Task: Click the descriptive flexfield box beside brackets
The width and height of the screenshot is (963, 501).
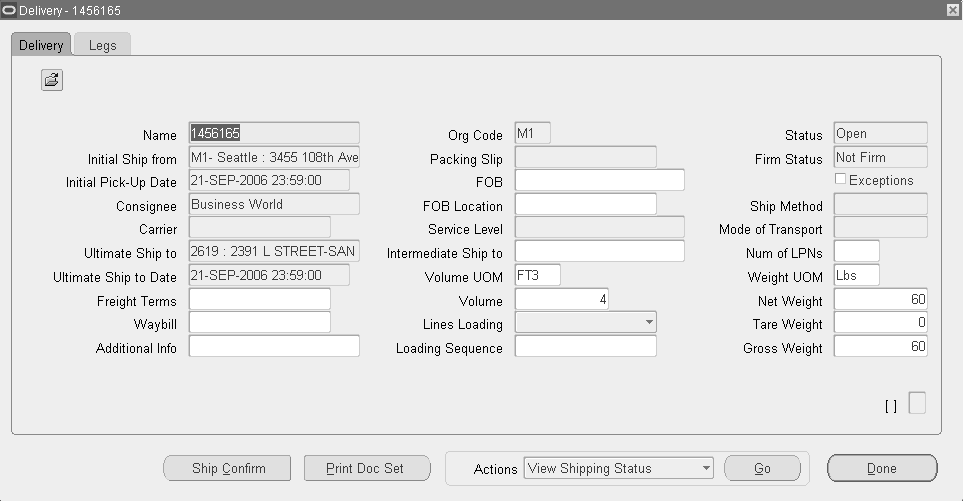Action: (x=916, y=403)
